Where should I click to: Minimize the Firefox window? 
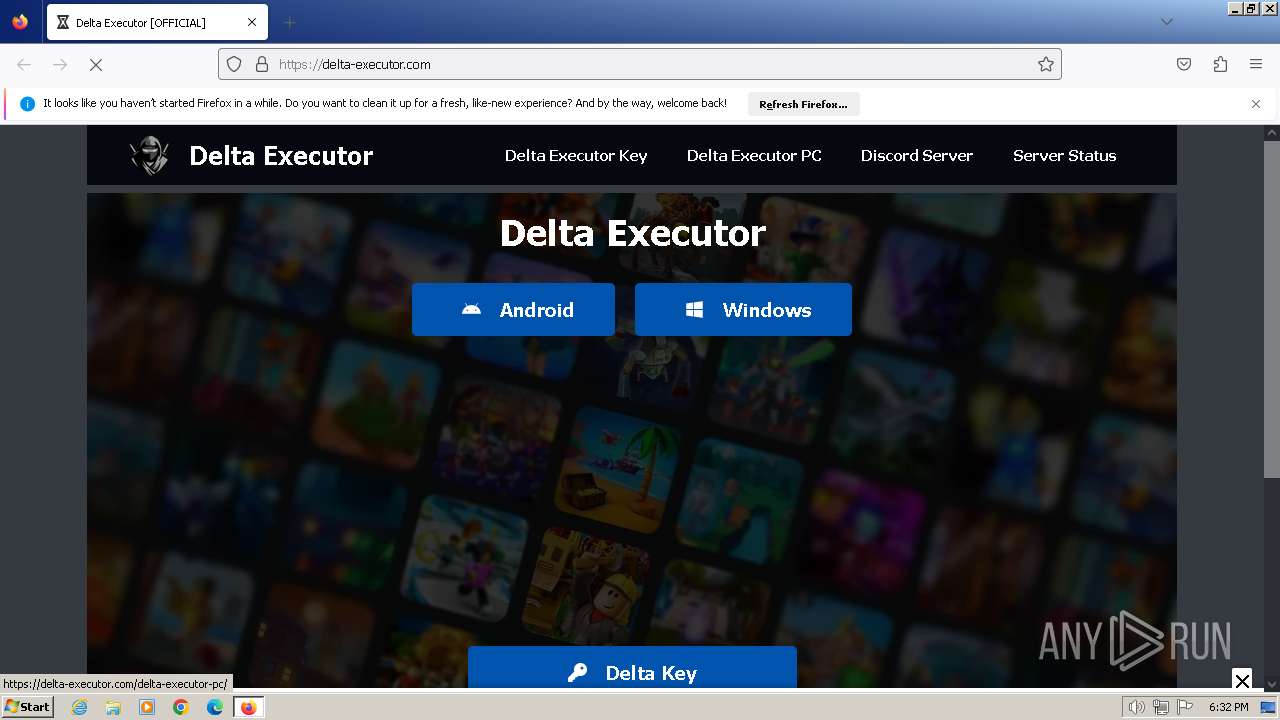(x=1236, y=8)
